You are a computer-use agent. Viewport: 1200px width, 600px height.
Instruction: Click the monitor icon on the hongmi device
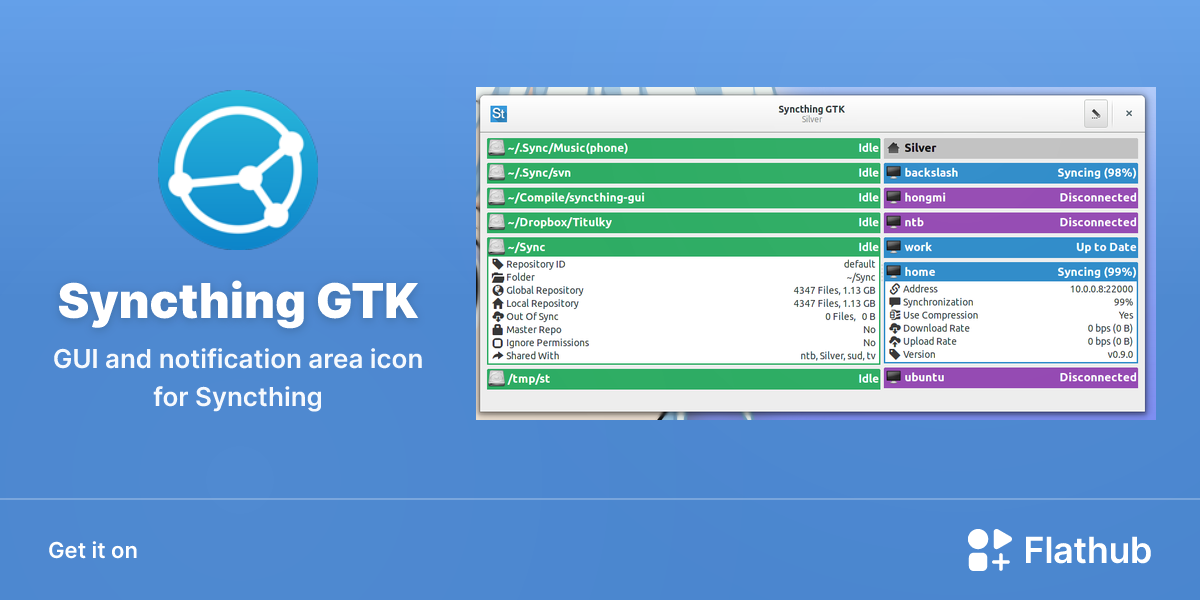click(x=894, y=198)
